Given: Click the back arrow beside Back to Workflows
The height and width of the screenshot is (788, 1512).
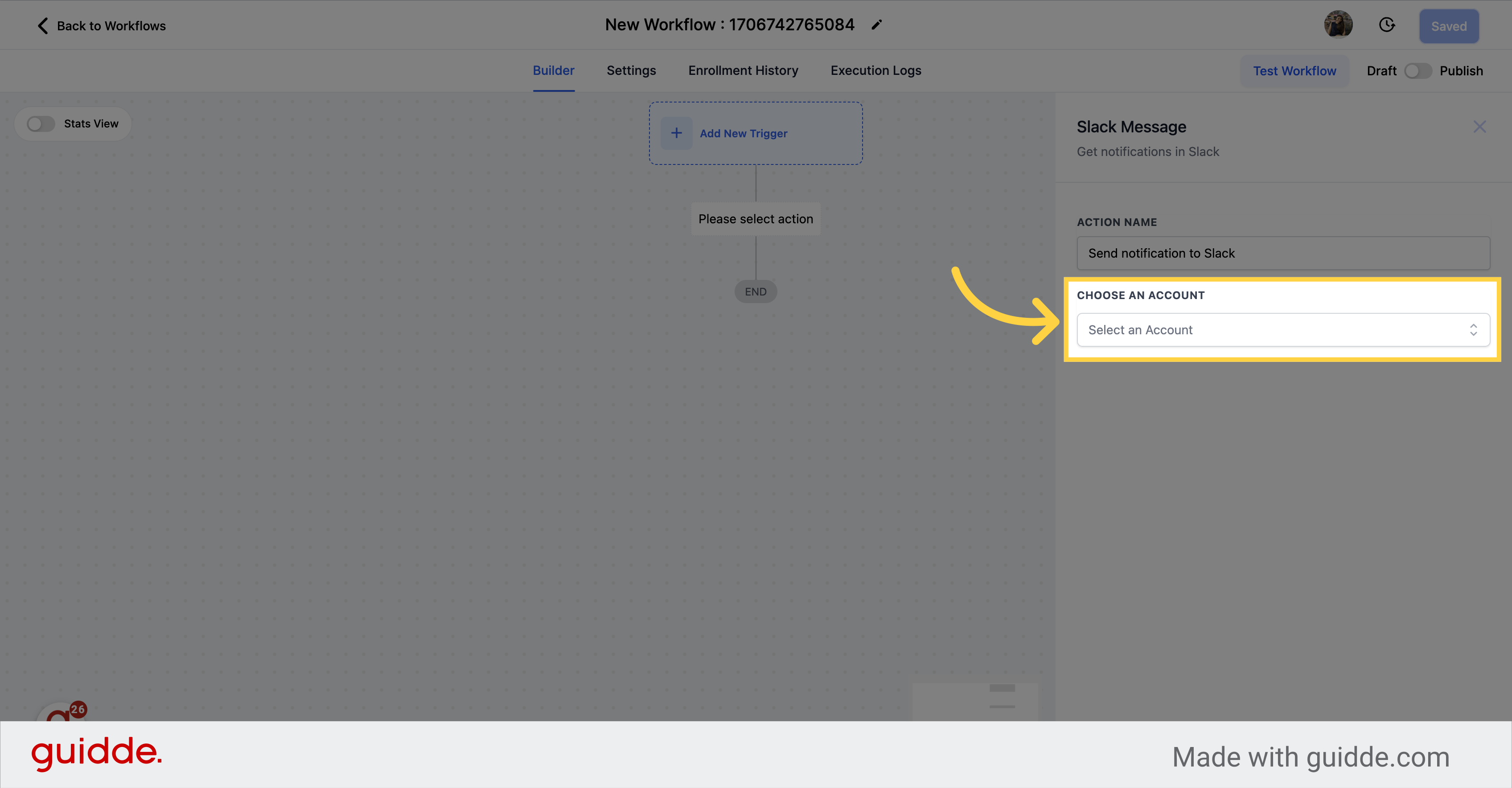Looking at the screenshot, I should (42, 26).
